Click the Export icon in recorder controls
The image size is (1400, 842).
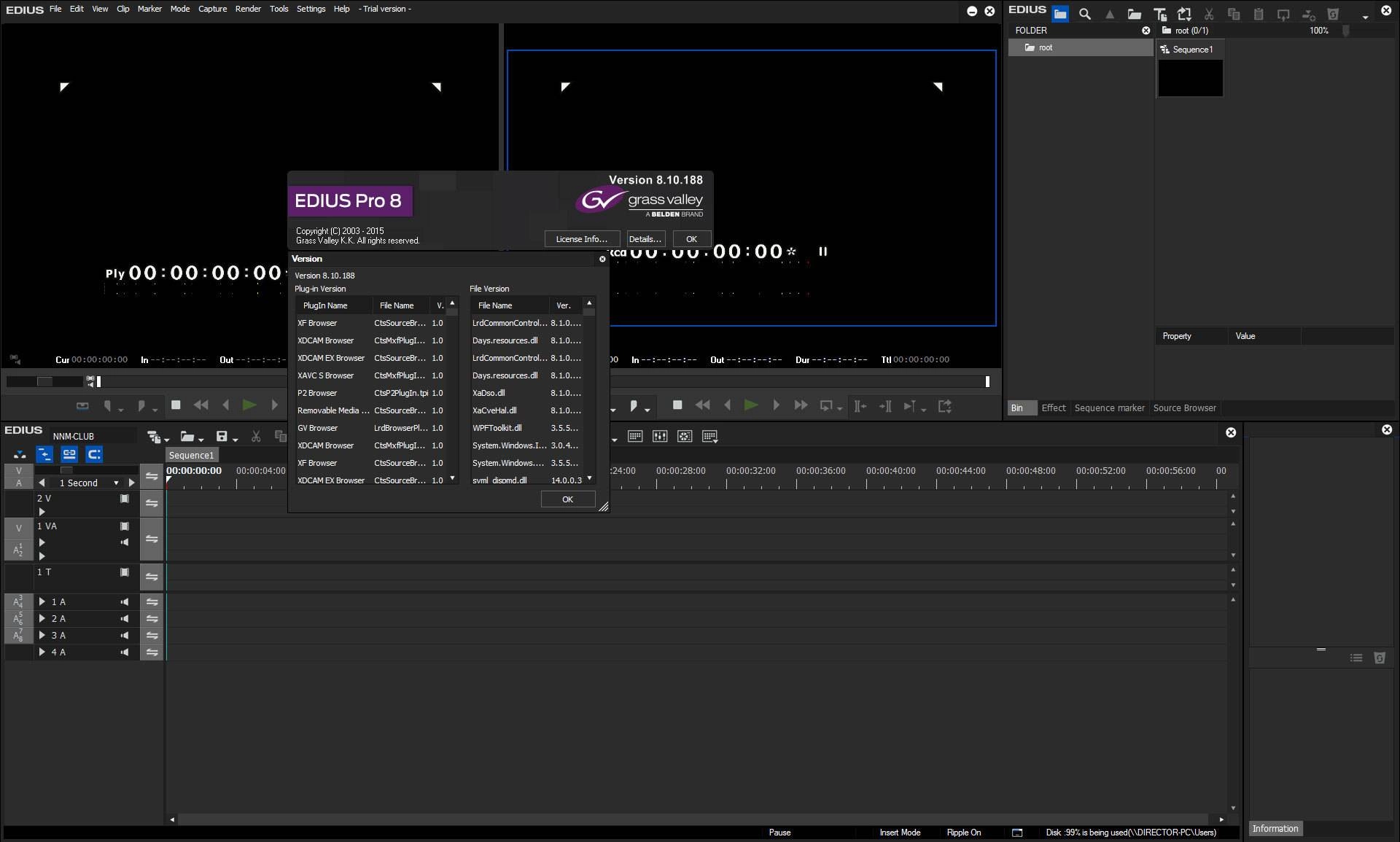pyautogui.click(x=945, y=406)
